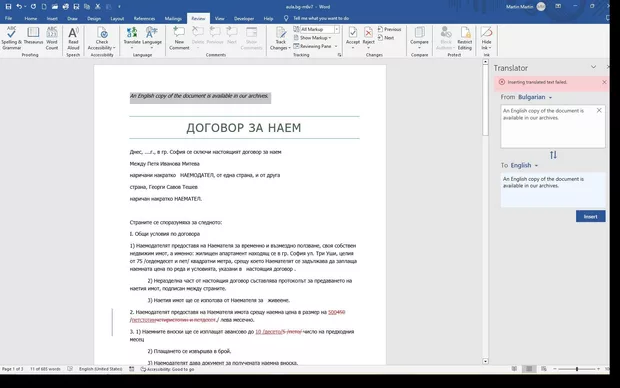Screen dimensions: 620x388
Task: Insert a New Comment
Action: pos(179,38)
